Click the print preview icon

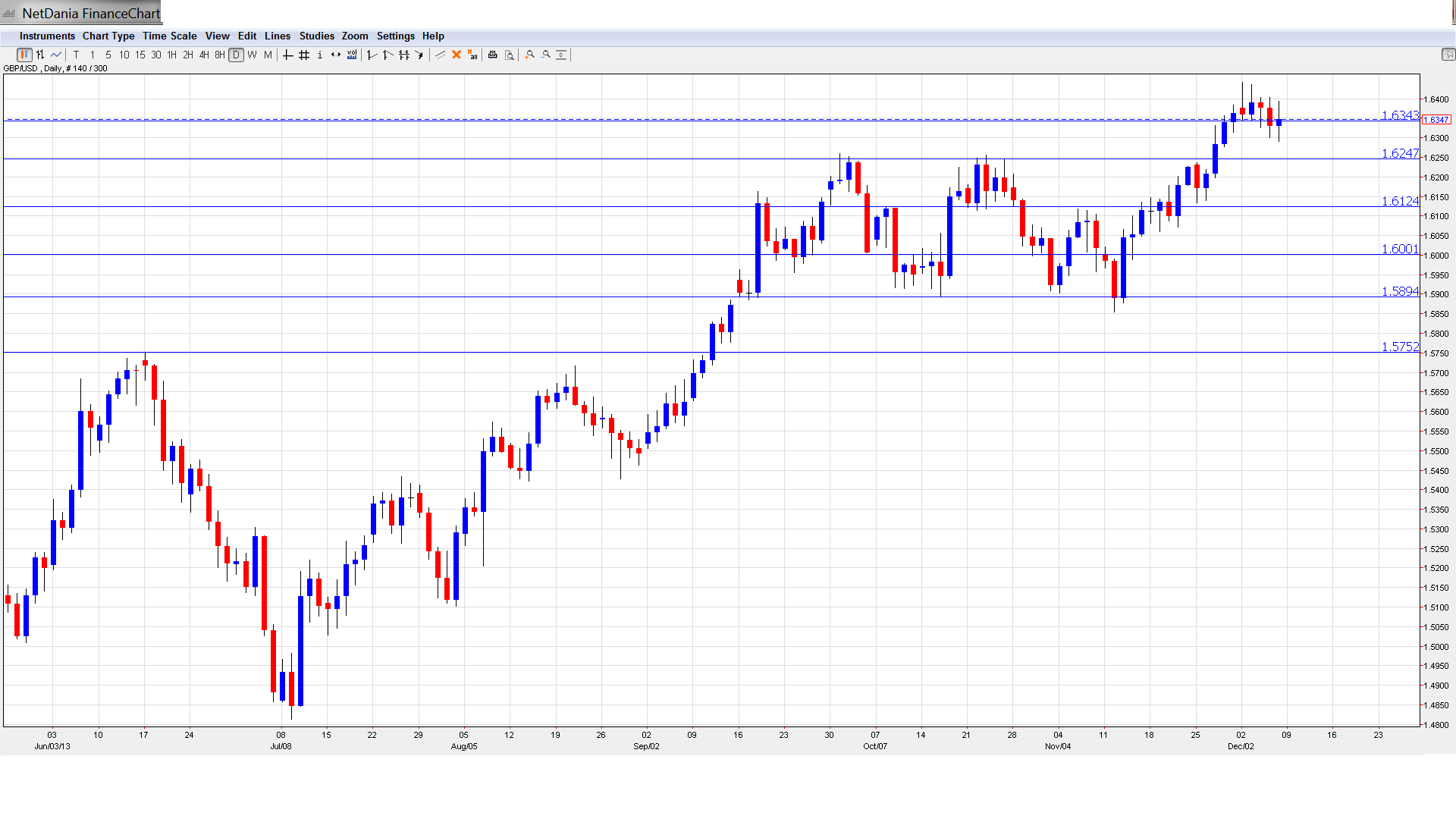click(x=510, y=55)
